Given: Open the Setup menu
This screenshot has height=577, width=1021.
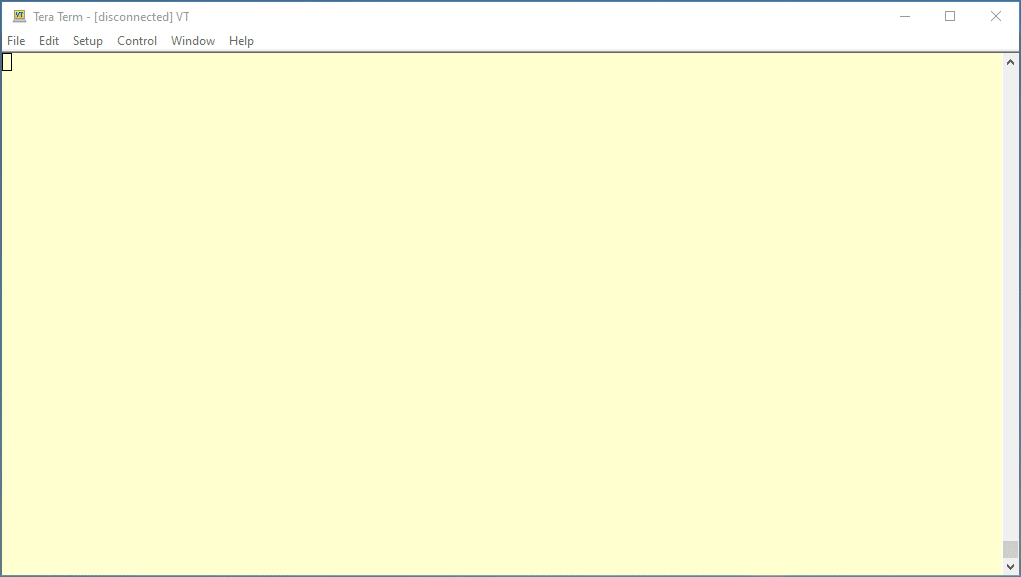Looking at the screenshot, I should tap(88, 41).
